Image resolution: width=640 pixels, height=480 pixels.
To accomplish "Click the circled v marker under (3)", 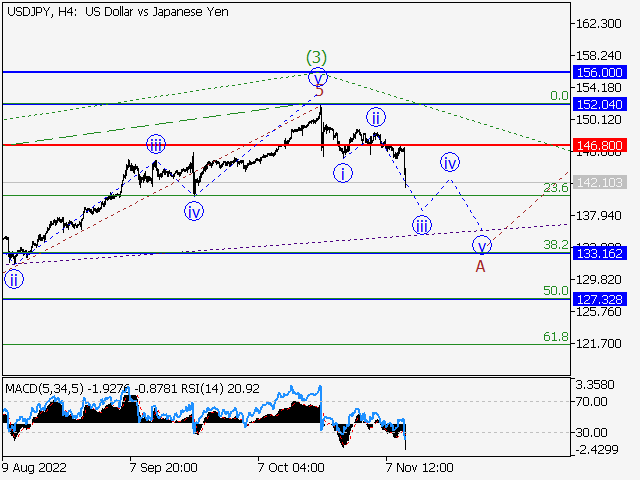I will [318, 78].
